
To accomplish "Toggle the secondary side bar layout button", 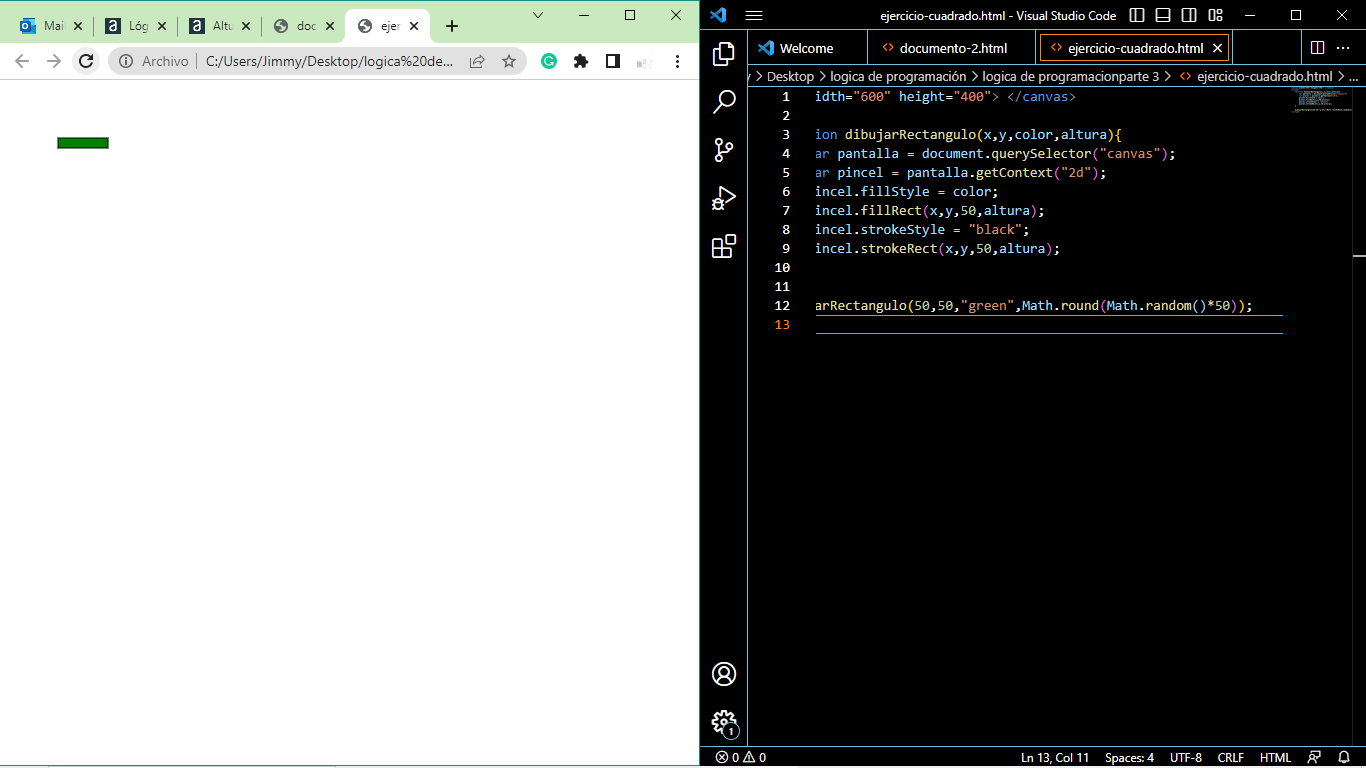I will 1189,15.
